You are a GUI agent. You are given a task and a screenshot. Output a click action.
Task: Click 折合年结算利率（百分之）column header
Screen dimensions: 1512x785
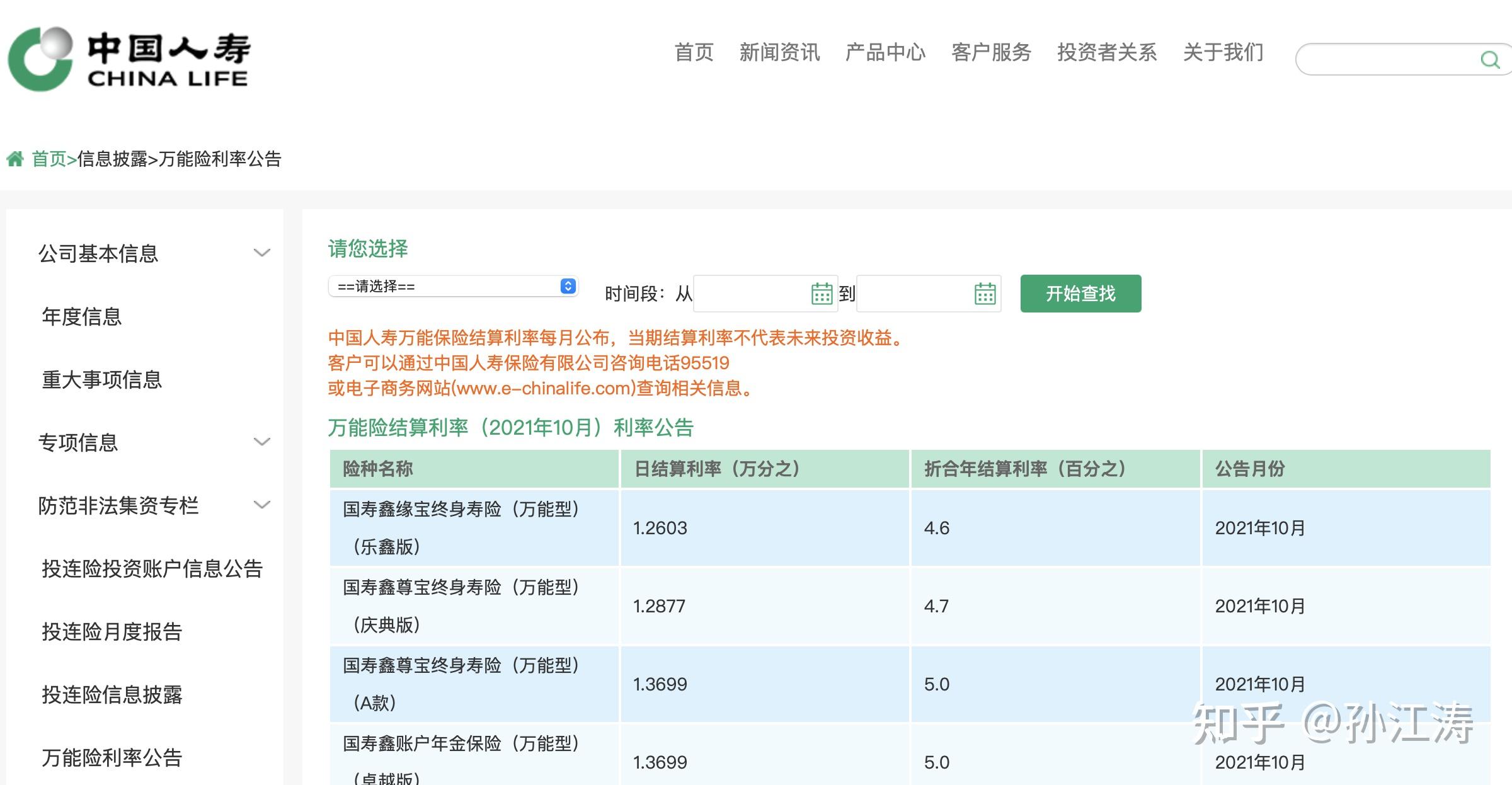pyautogui.click(x=1055, y=469)
